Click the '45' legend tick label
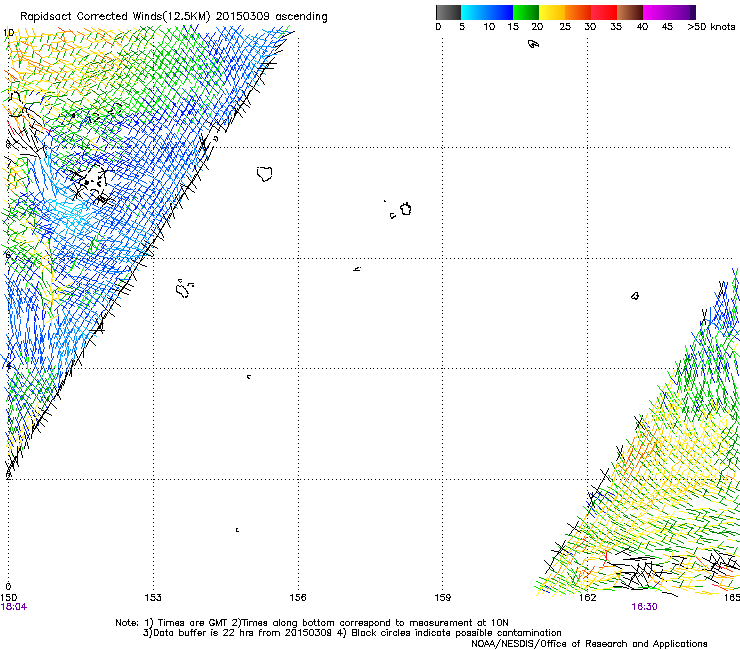This screenshot has height=650, width=740. click(667, 27)
